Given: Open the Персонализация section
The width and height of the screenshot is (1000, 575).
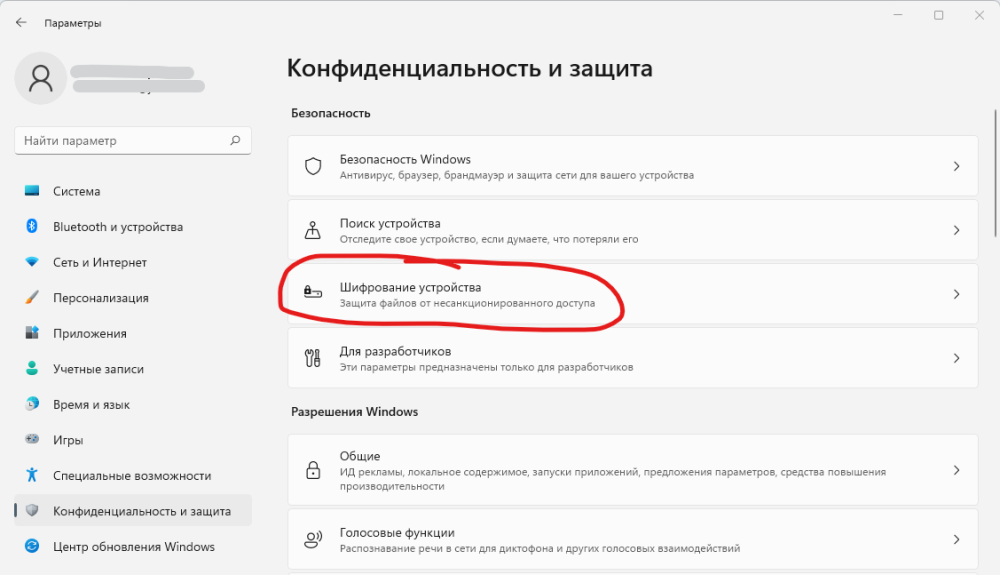Looking at the screenshot, I should [133, 298].
